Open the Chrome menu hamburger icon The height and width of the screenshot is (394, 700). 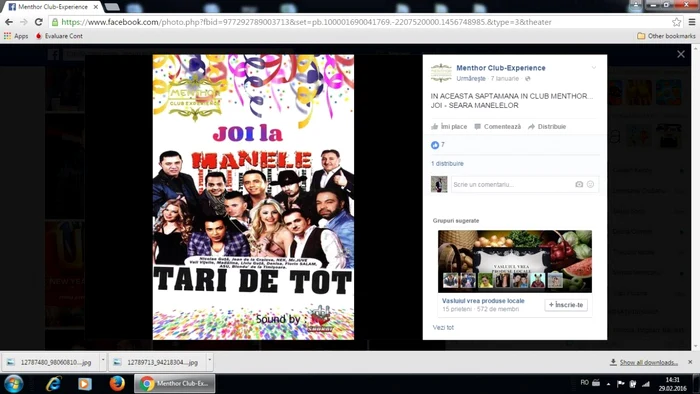pos(692,22)
